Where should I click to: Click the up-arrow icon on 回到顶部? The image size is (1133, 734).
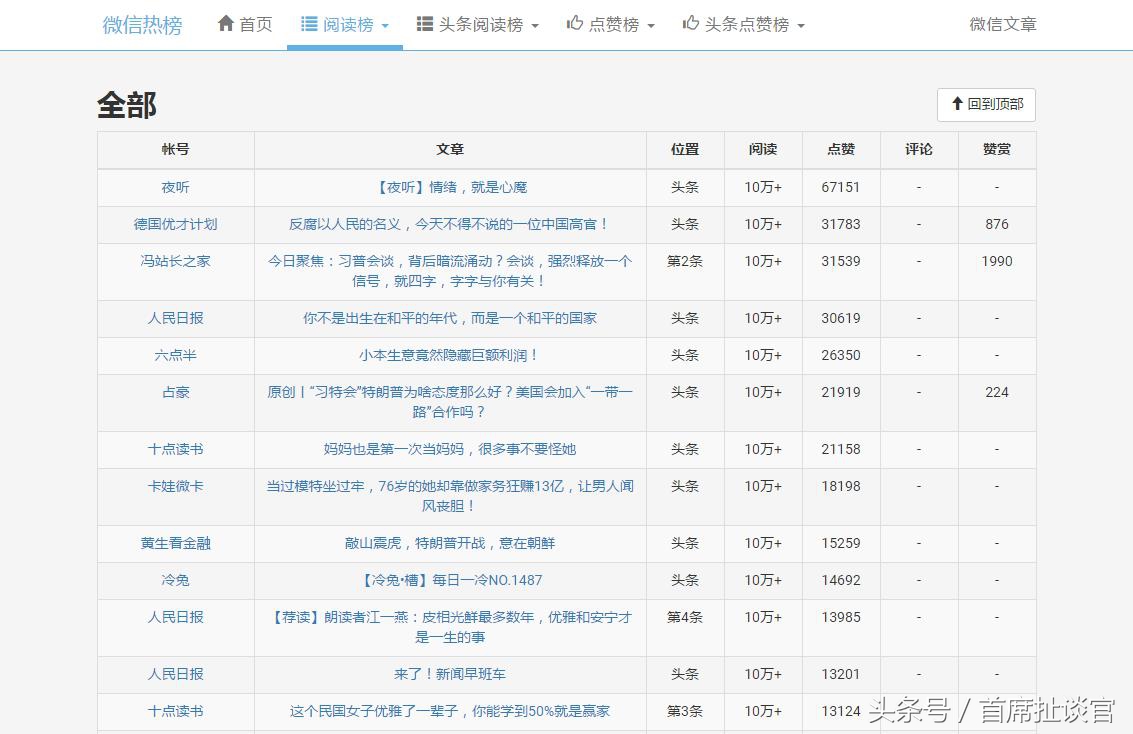pos(958,104)
